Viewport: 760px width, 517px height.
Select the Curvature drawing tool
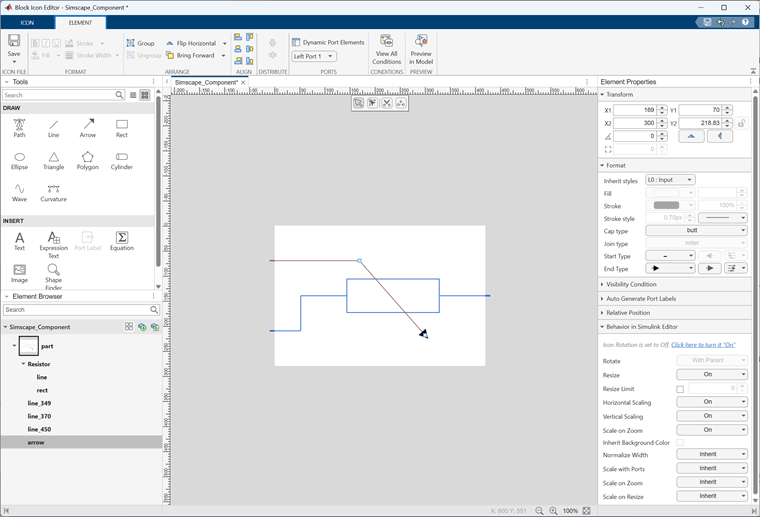point(53,192)
